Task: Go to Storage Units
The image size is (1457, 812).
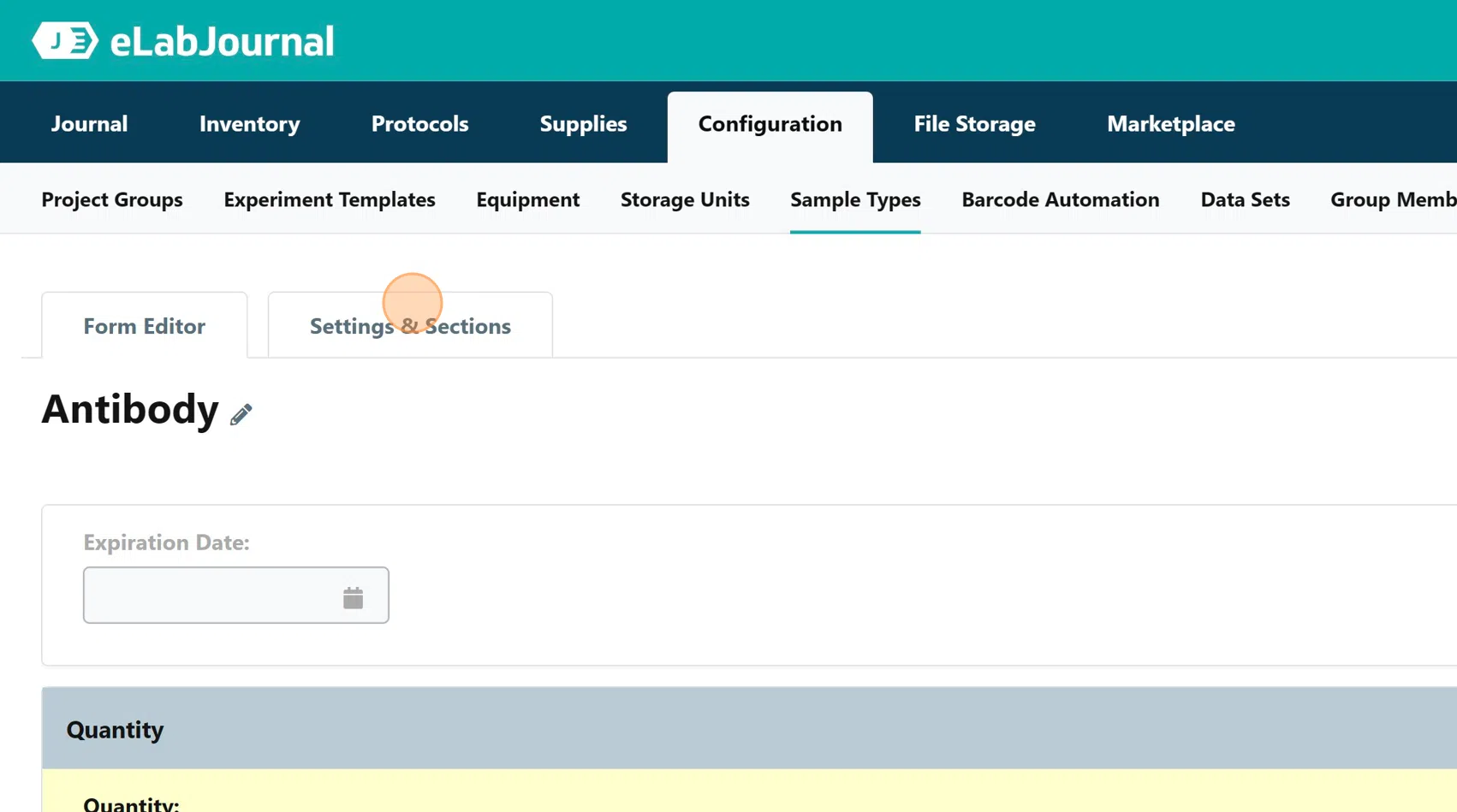Action: tap(685, 199)
